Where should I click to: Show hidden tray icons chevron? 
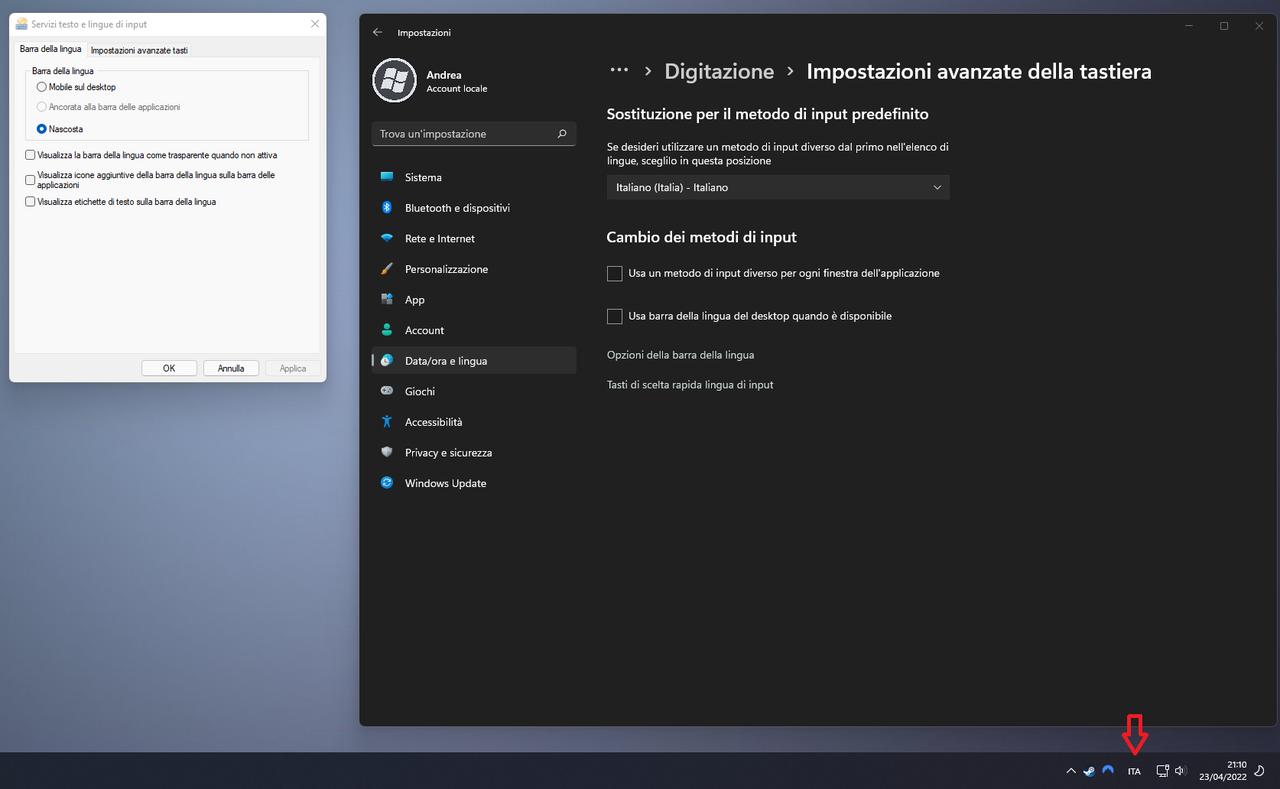tap(1071, 771)
